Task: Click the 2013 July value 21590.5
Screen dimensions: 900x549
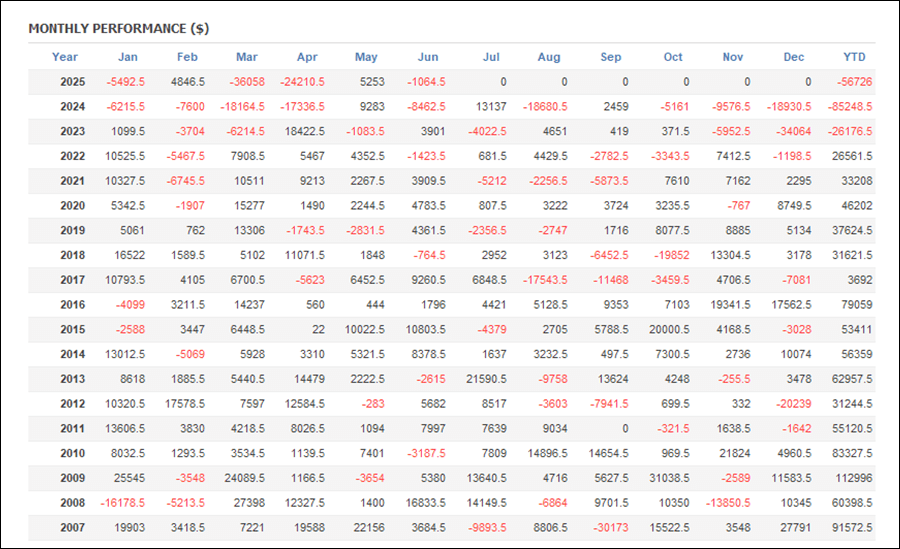Action: coord(486,379)
